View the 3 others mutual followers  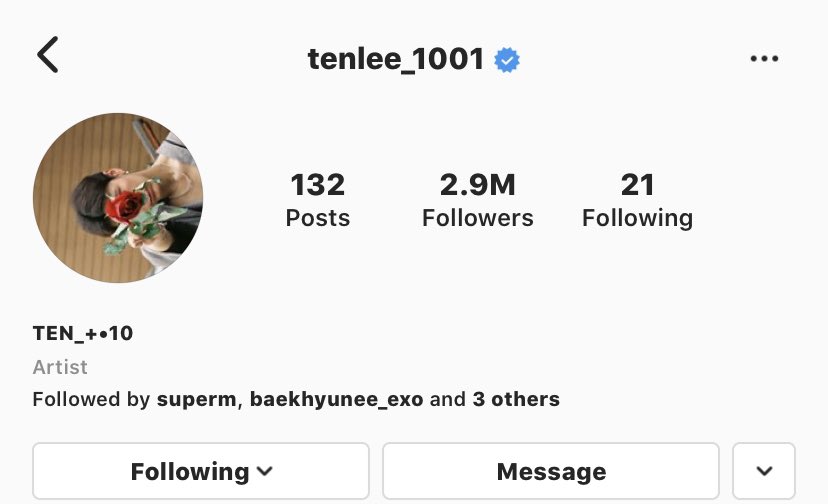[x=516, y=399]
